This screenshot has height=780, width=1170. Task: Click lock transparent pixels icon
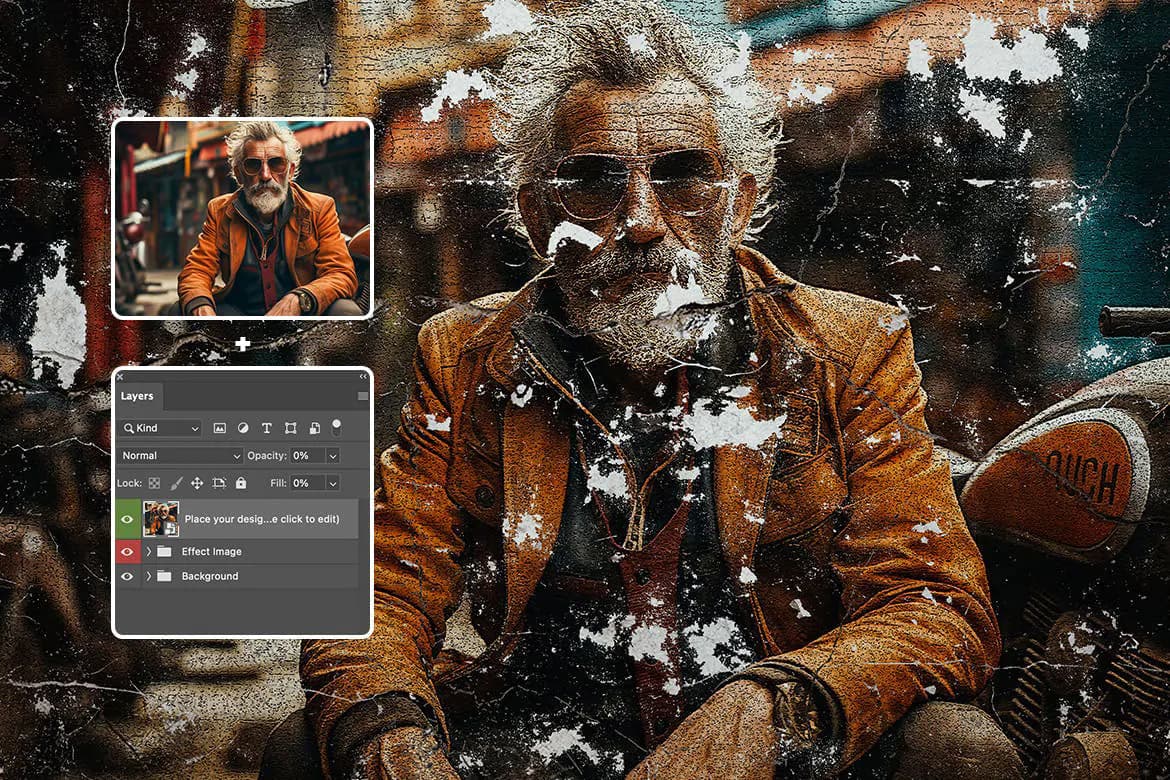(x=154, y=484)
